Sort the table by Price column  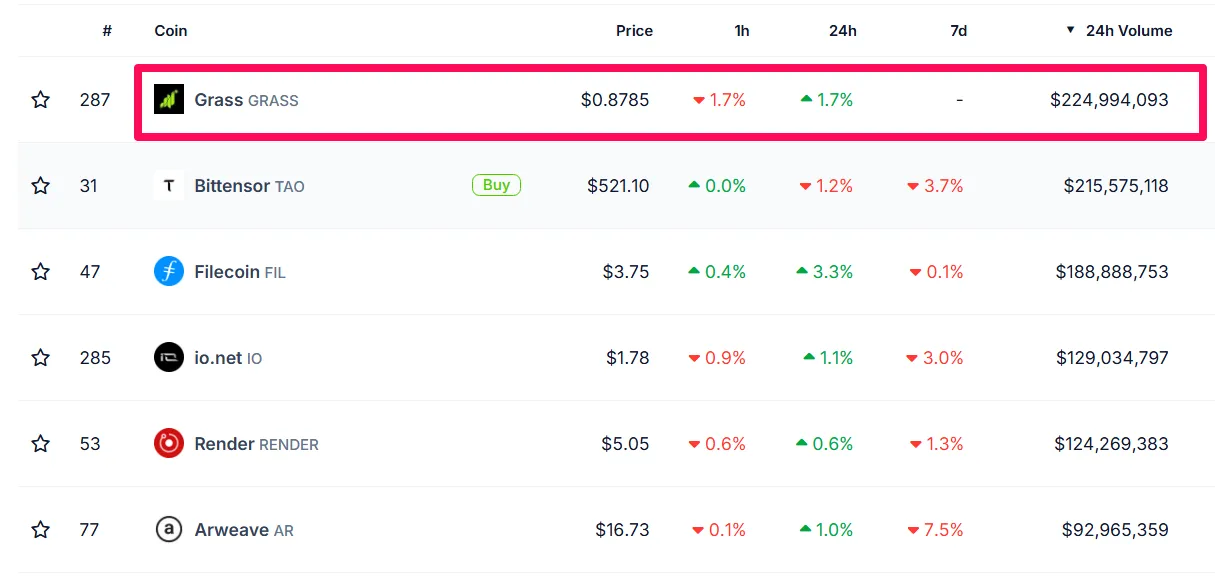[x=634, y=31]
